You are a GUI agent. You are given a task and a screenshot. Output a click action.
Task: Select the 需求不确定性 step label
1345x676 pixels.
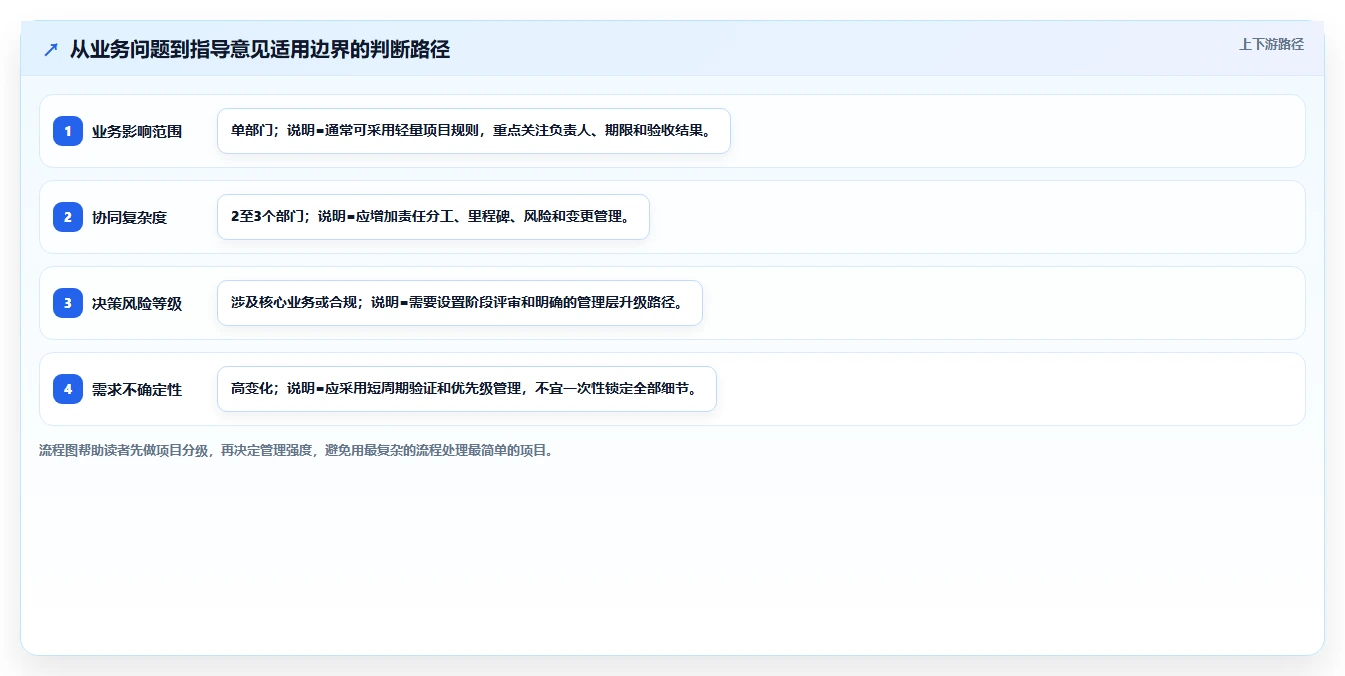137,389
